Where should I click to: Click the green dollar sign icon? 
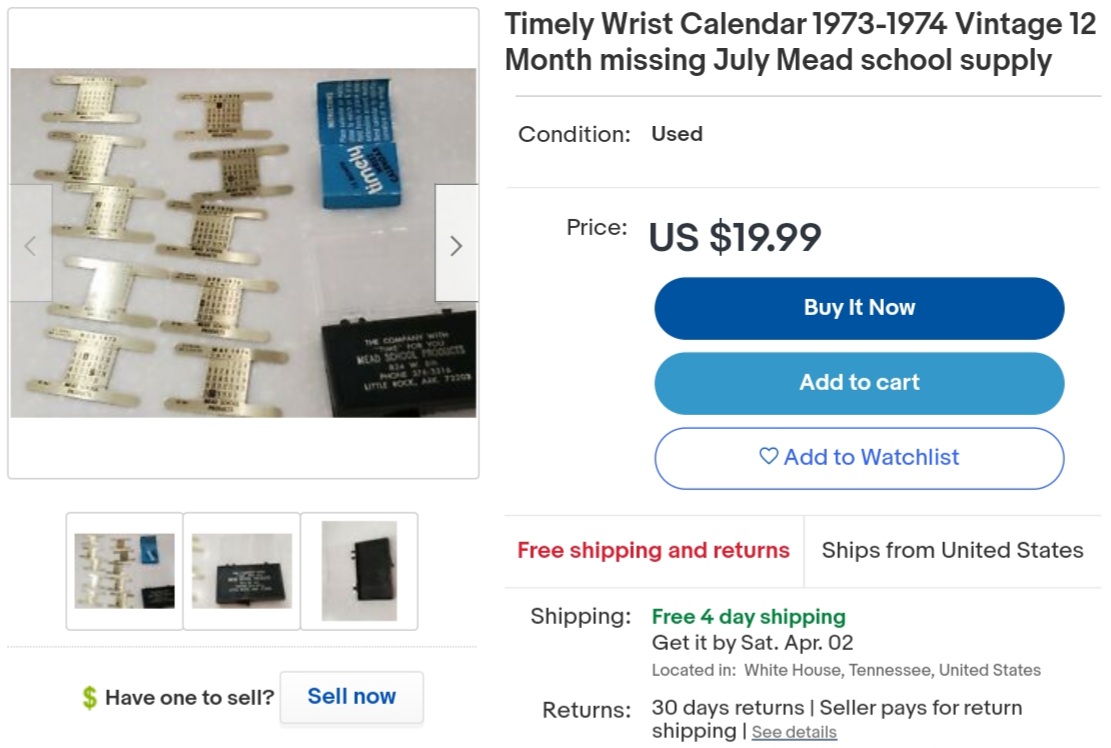(x=90, y=698)
